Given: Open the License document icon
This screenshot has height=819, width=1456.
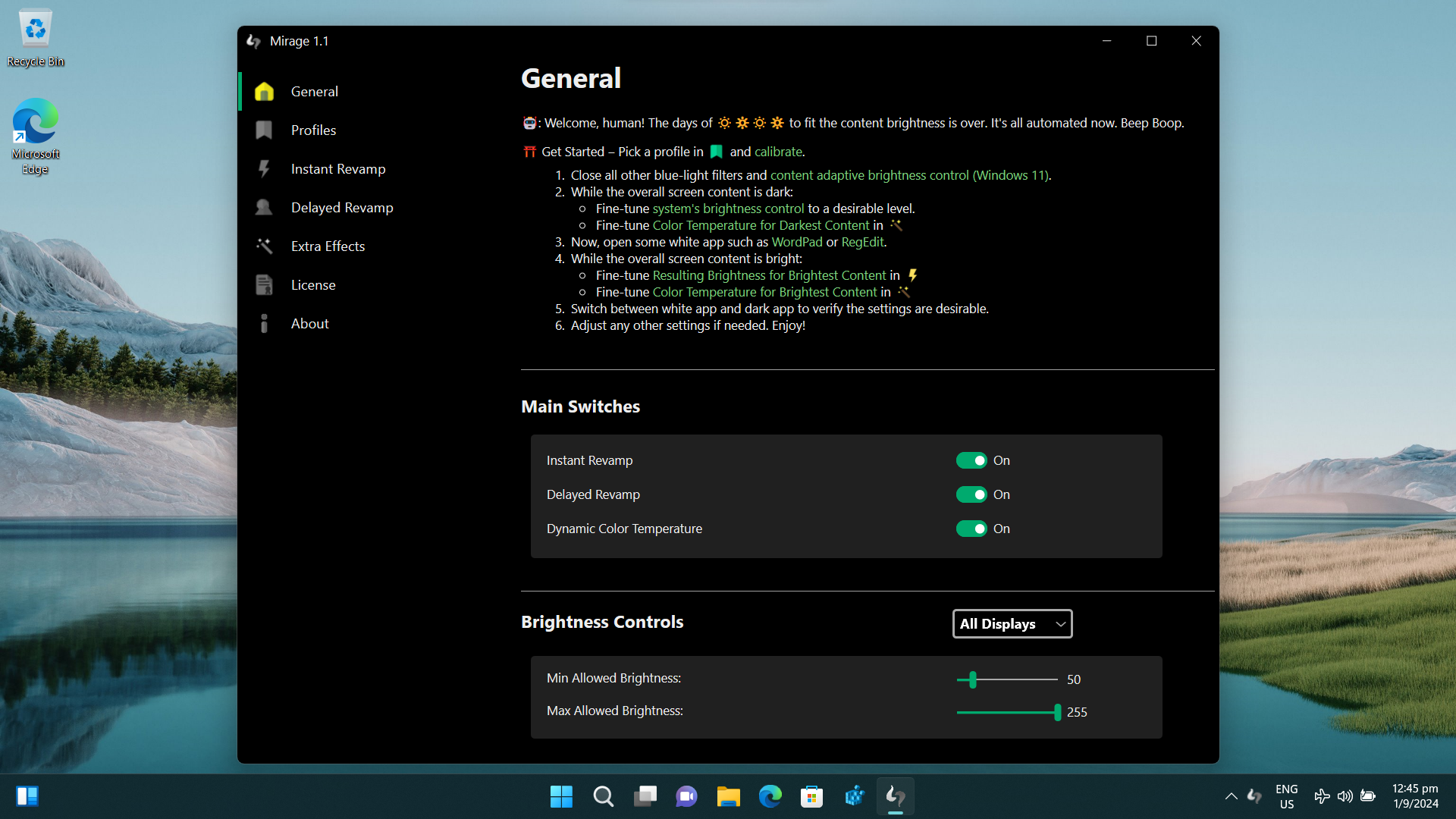Looking at the screenshot, I should 263,284.
